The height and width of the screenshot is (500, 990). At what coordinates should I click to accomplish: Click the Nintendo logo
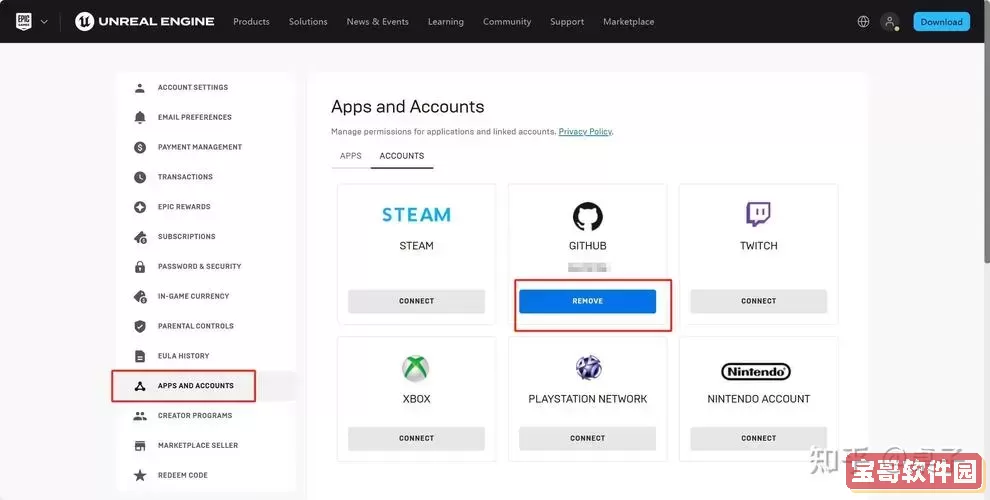click(x=756, y=372)
